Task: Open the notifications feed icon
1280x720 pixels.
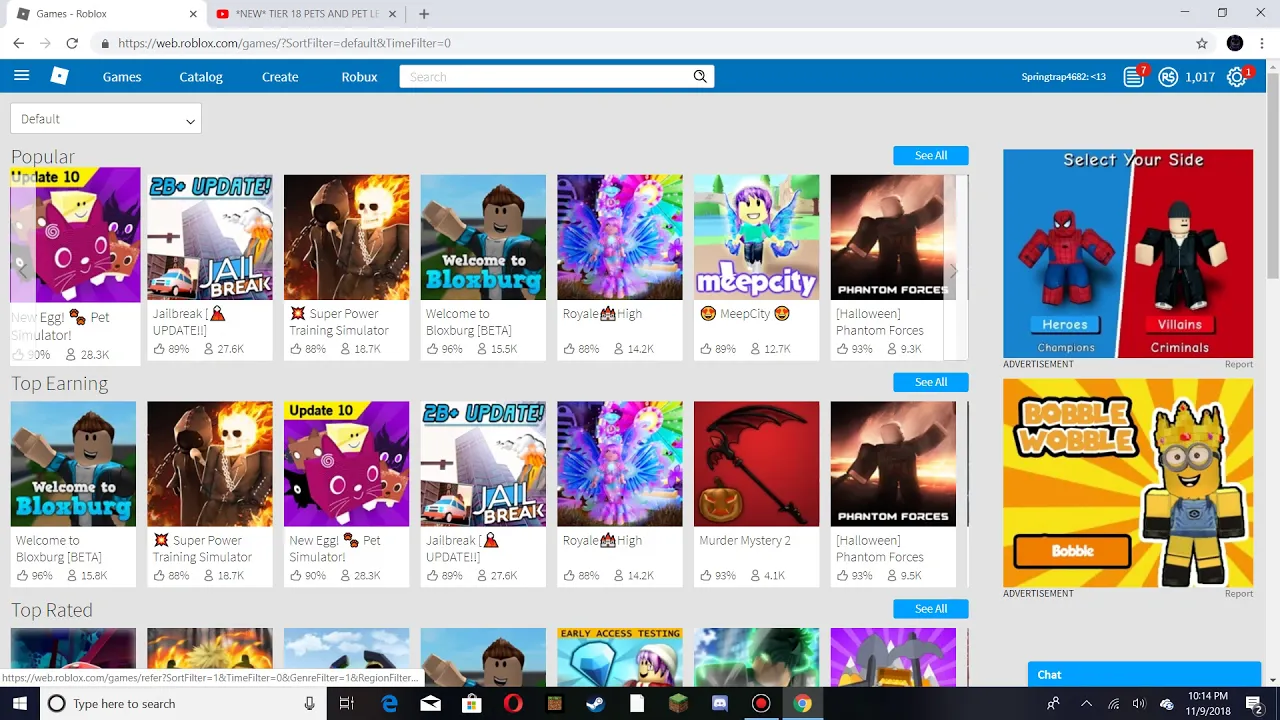Action: 1133,77
